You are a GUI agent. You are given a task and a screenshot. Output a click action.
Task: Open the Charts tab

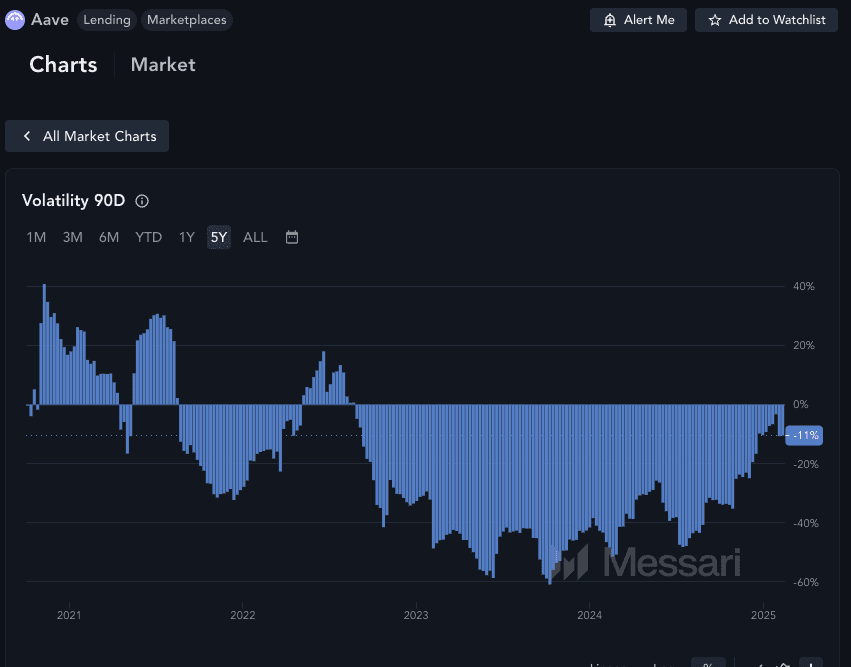[63, 65]
